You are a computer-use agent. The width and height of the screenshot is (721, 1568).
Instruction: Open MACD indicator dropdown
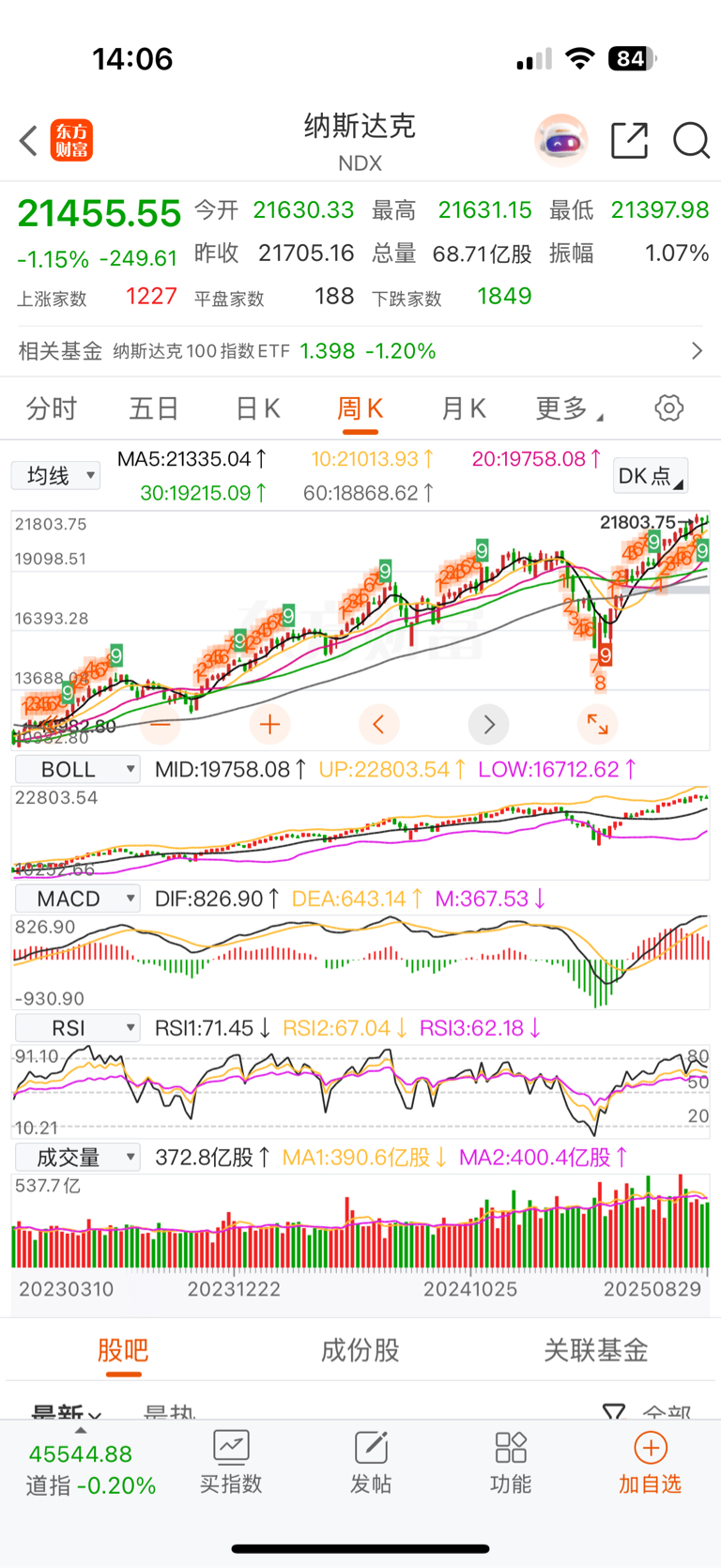click(x=77, y=899)
